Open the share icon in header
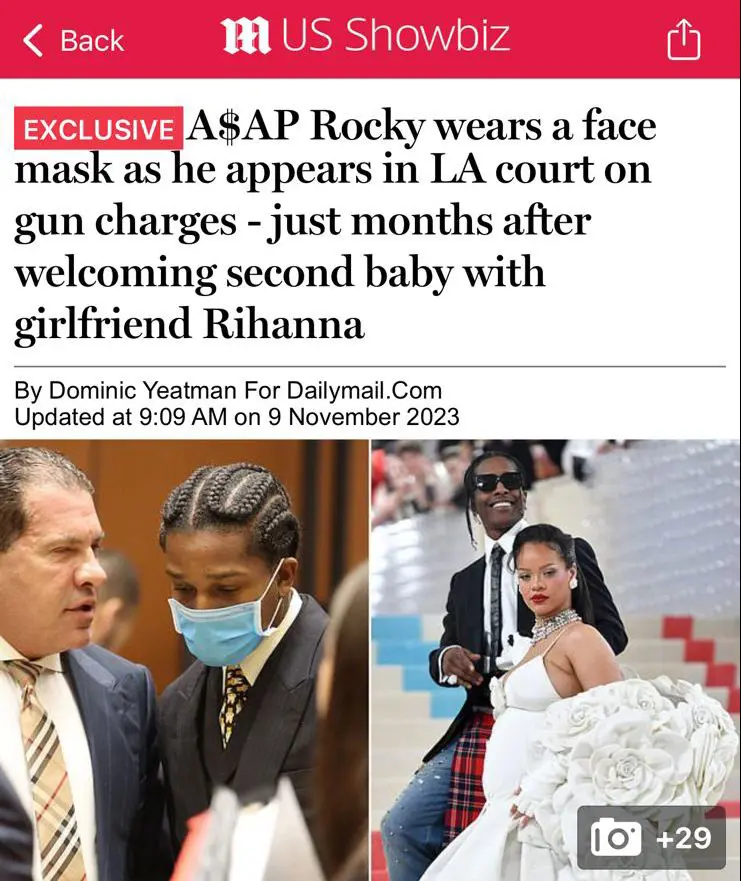The image size is (741, 881). 683,38
